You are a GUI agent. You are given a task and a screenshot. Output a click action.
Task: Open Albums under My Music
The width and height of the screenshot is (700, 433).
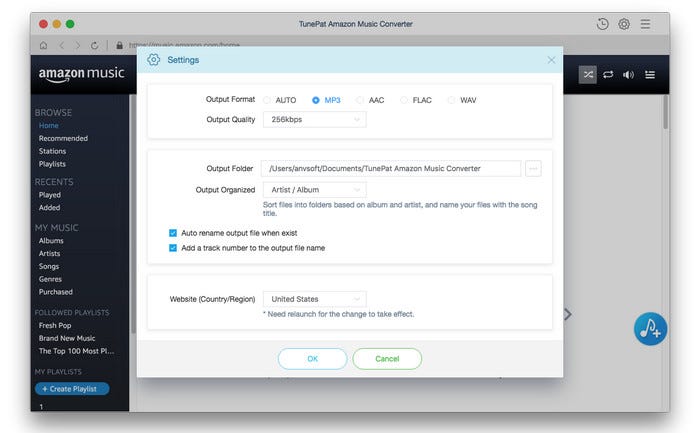[x=51, y=241]
